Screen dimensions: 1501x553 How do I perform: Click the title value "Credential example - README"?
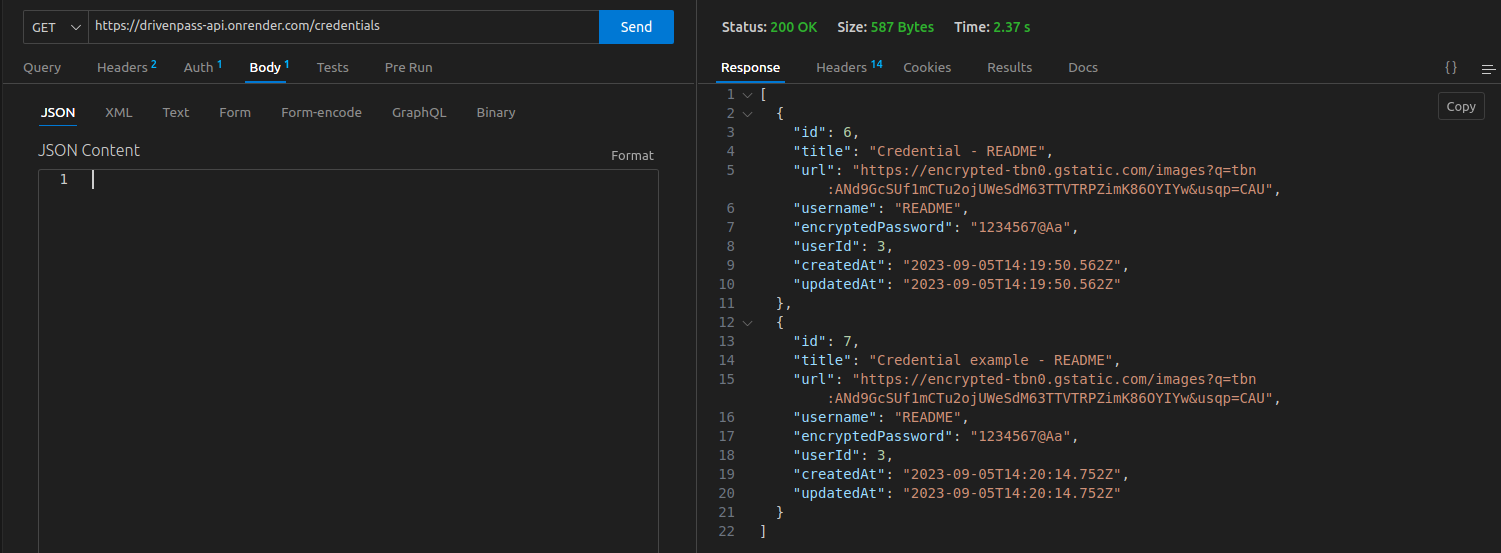(990, 360)
